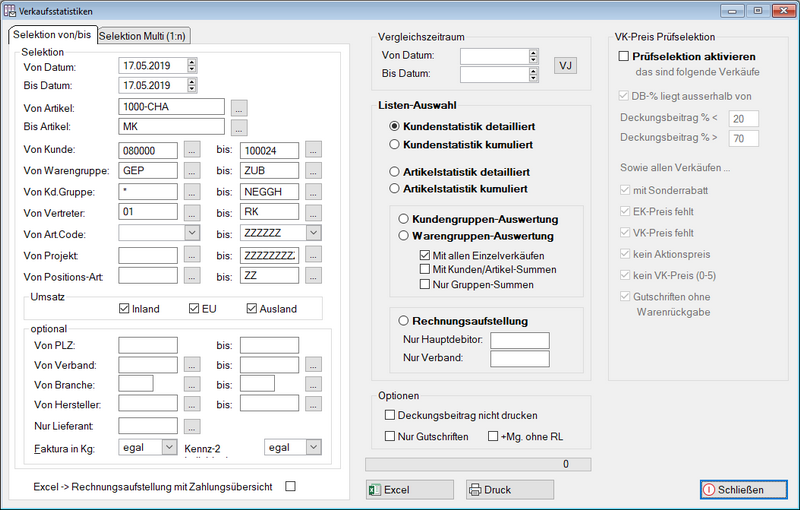Viewport: 800px width, 510px height.
Task: Click the progress bar showing 0
Action: 470,464
